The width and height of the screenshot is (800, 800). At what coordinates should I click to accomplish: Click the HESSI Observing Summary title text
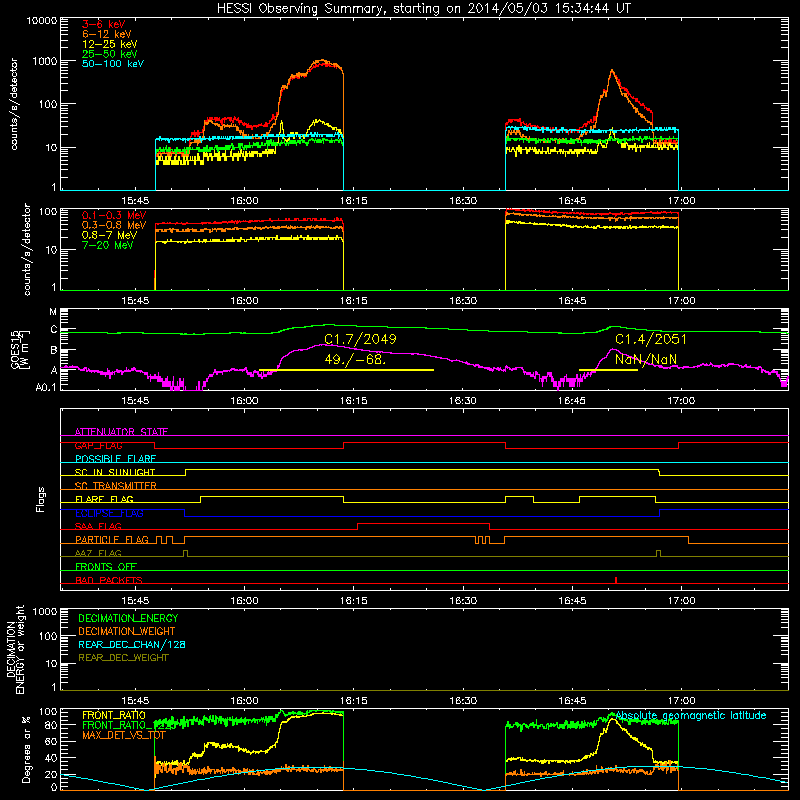coord(424,9)
